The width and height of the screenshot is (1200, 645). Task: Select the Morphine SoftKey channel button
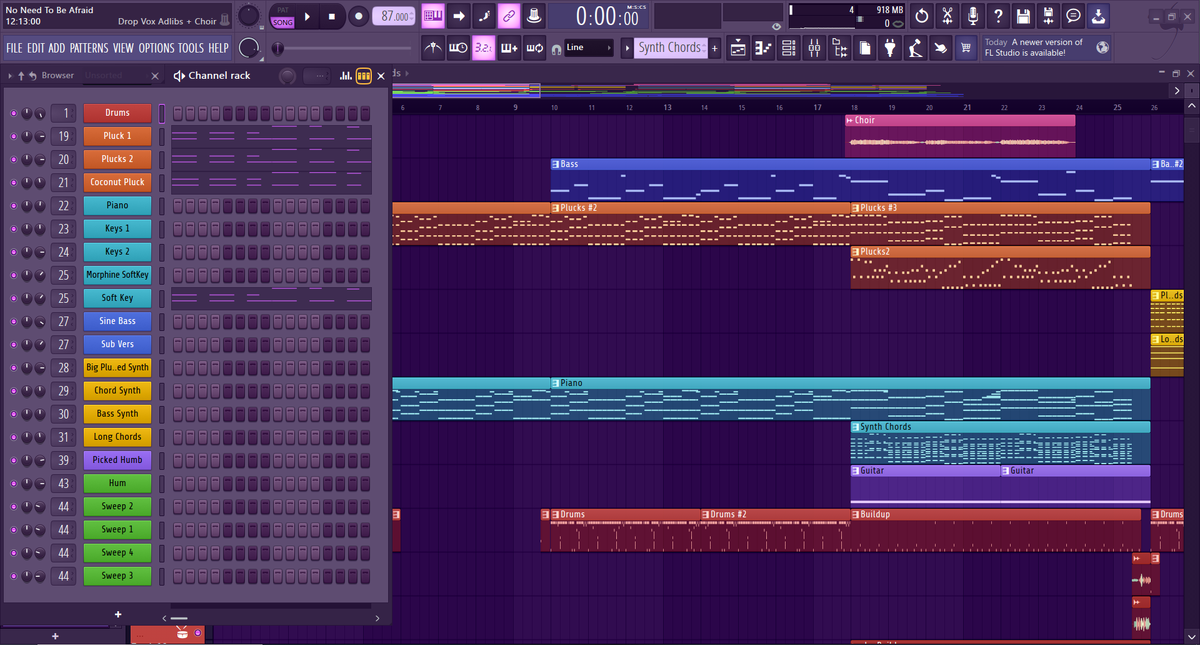coord(118,275)
